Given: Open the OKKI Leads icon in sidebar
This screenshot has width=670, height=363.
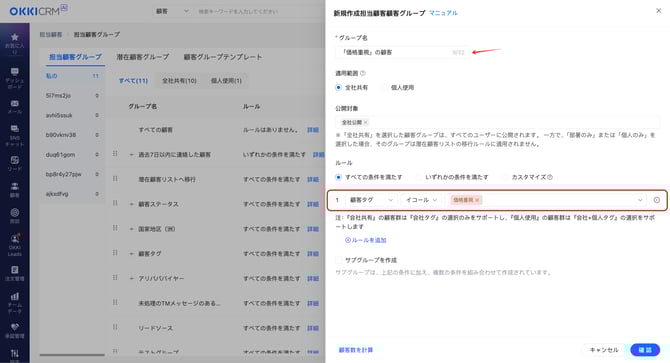Looking at the screenshot, I should pyautogui.click(x=15, y=238).
